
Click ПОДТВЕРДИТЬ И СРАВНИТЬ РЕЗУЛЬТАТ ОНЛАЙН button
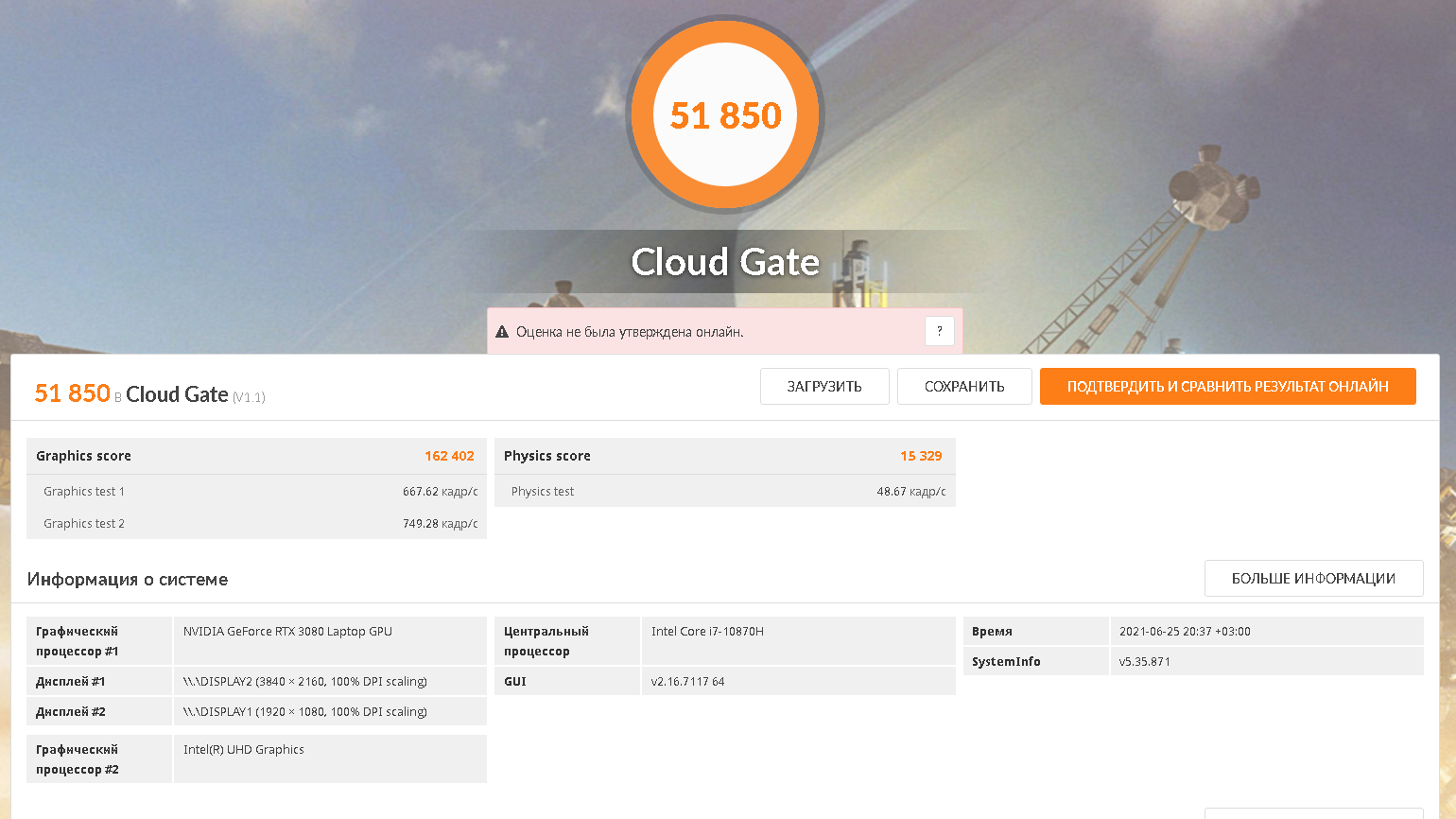coord(1228,386)
